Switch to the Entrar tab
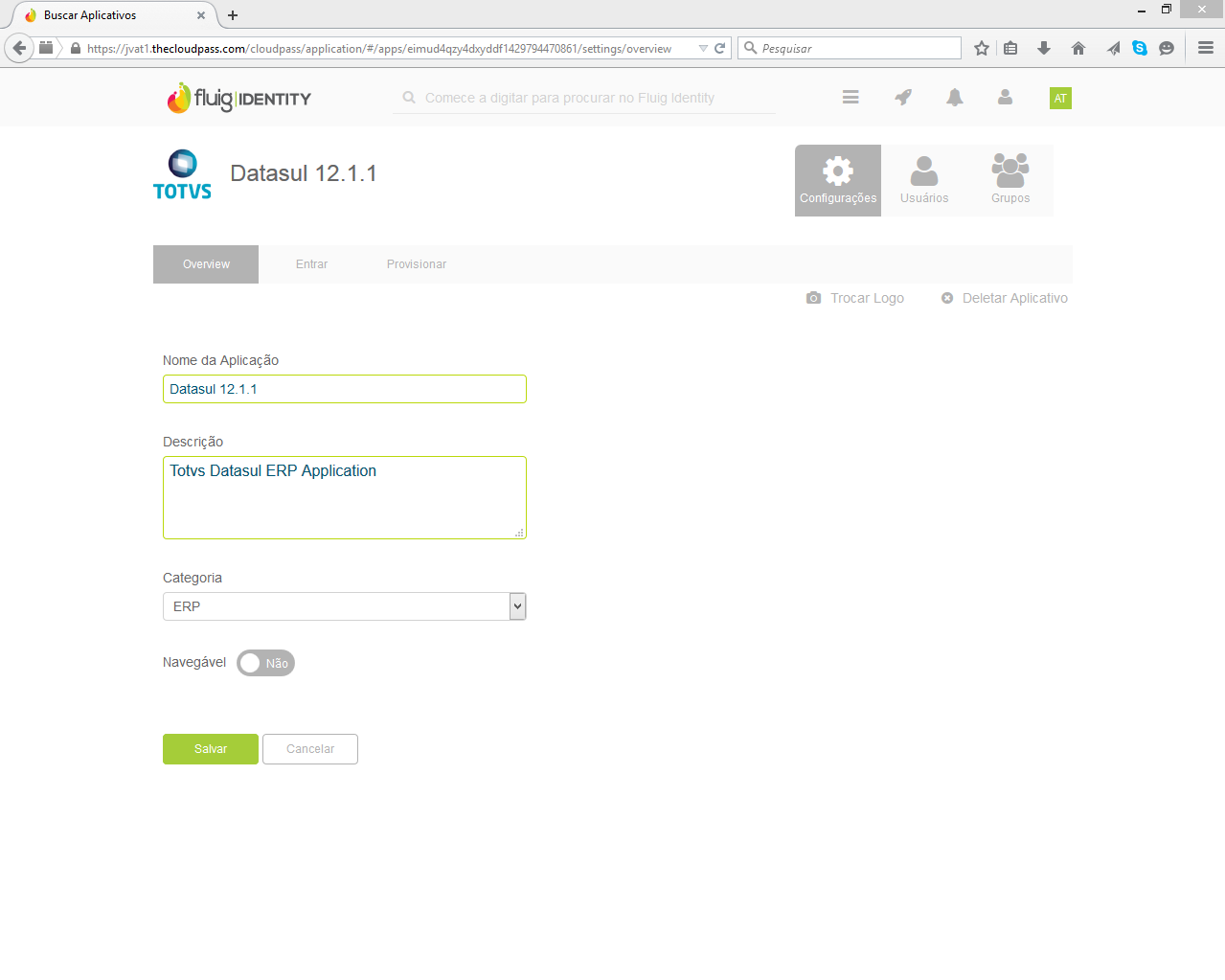 point(311,264)
